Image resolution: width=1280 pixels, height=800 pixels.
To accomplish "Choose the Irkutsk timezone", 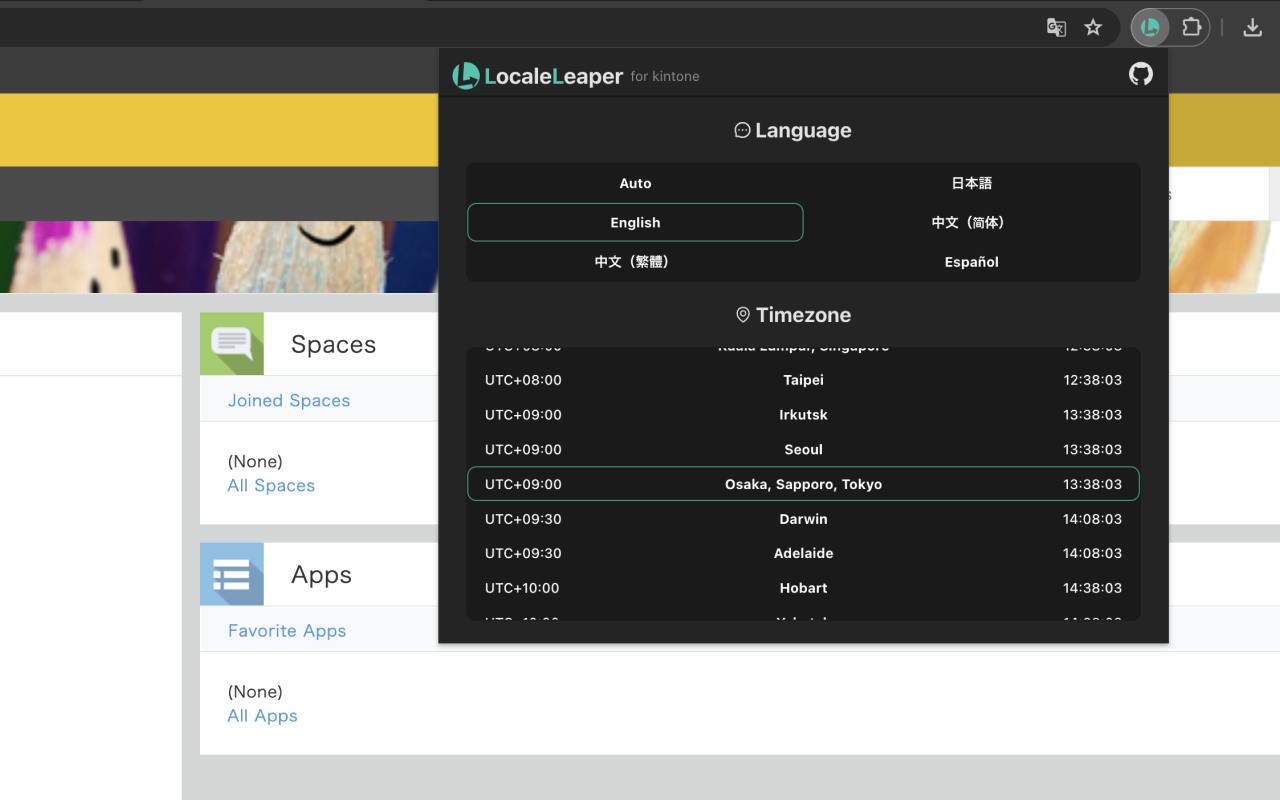I will (803, 415).
